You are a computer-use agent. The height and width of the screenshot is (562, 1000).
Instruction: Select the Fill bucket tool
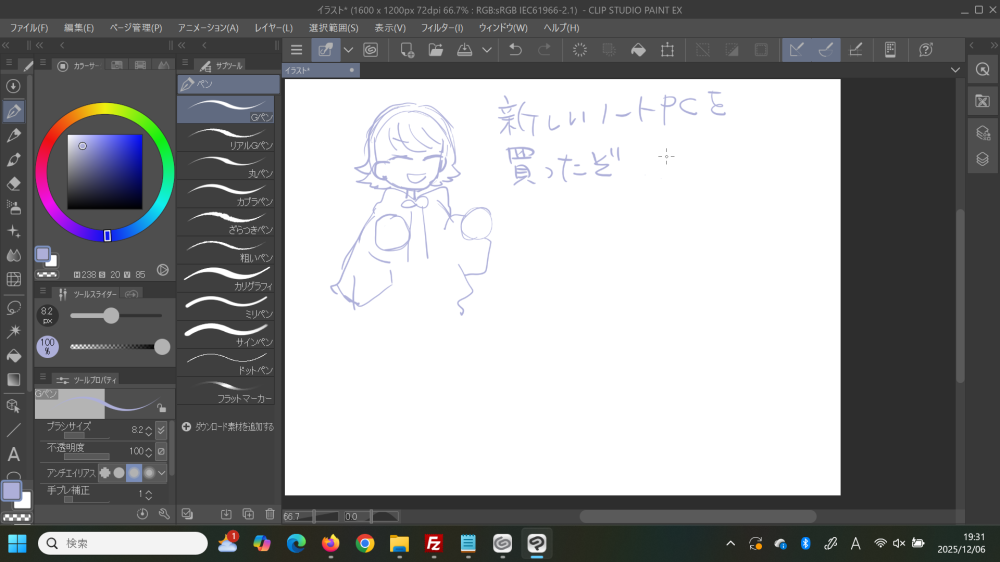[x=14, y=355]
